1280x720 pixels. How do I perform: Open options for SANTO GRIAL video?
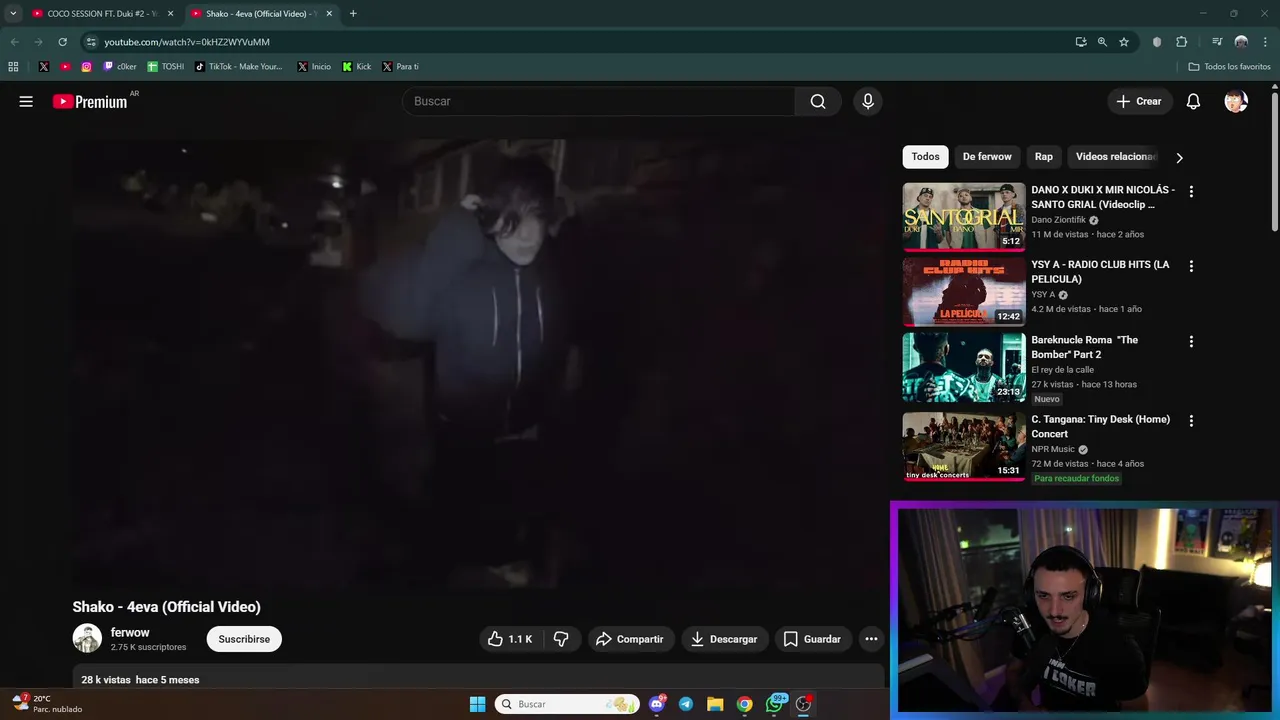click(x=1190, y=191)
